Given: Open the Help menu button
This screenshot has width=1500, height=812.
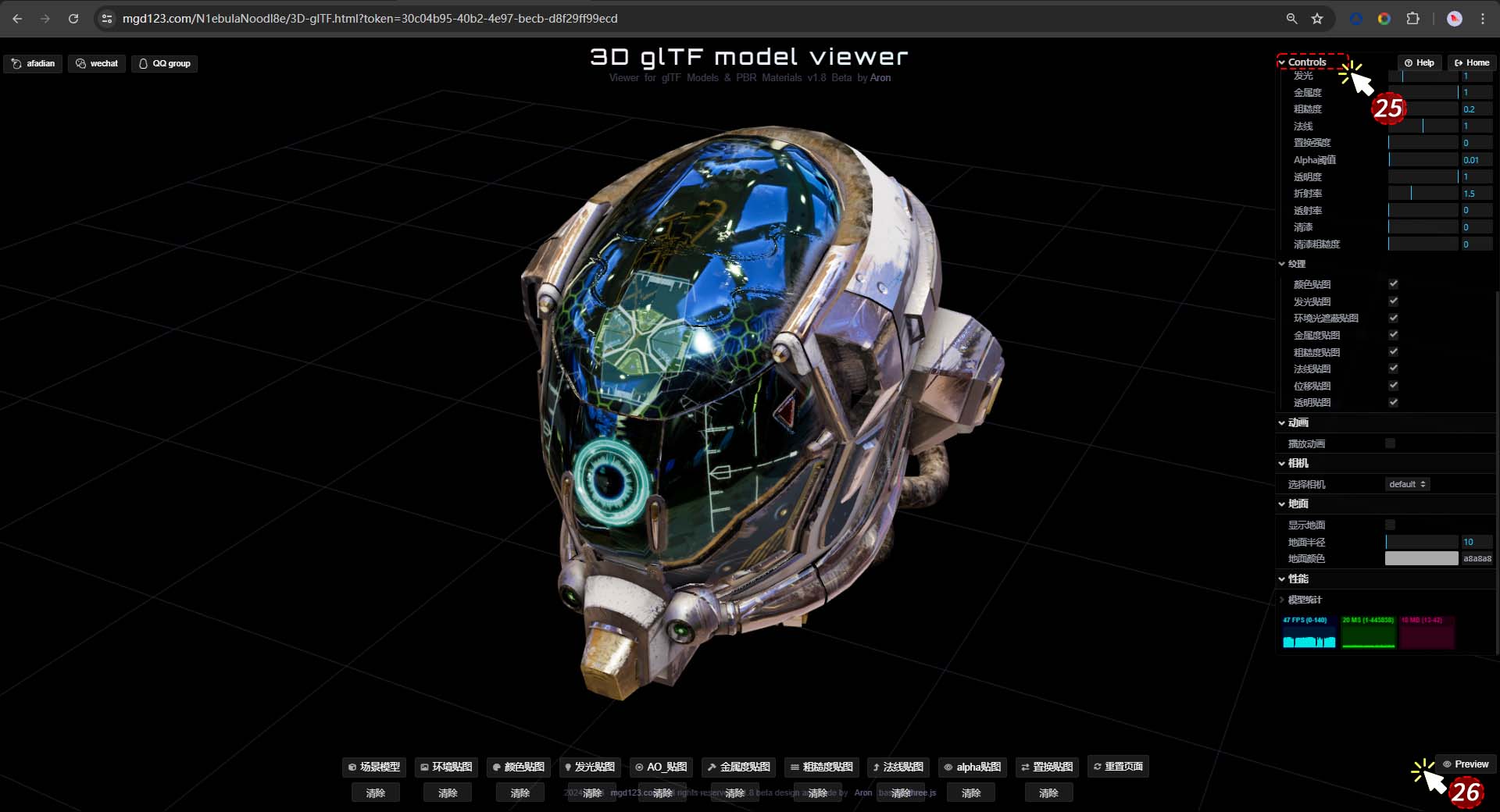Looking at the screenshot, I should 1420,62.
